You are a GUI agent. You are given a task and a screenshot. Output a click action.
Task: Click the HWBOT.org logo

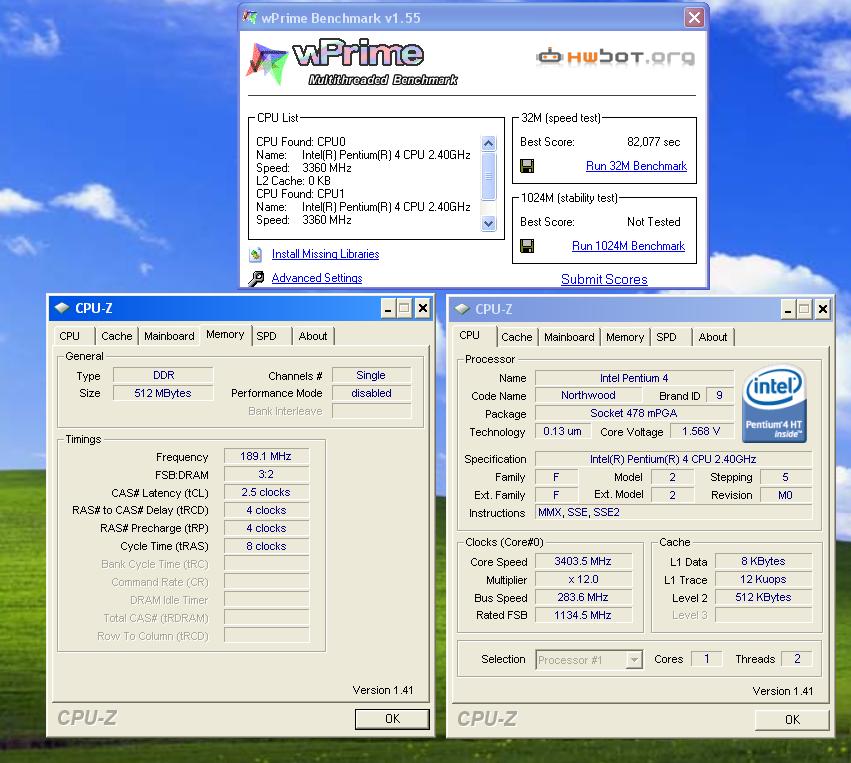click(x=615, y=56)
